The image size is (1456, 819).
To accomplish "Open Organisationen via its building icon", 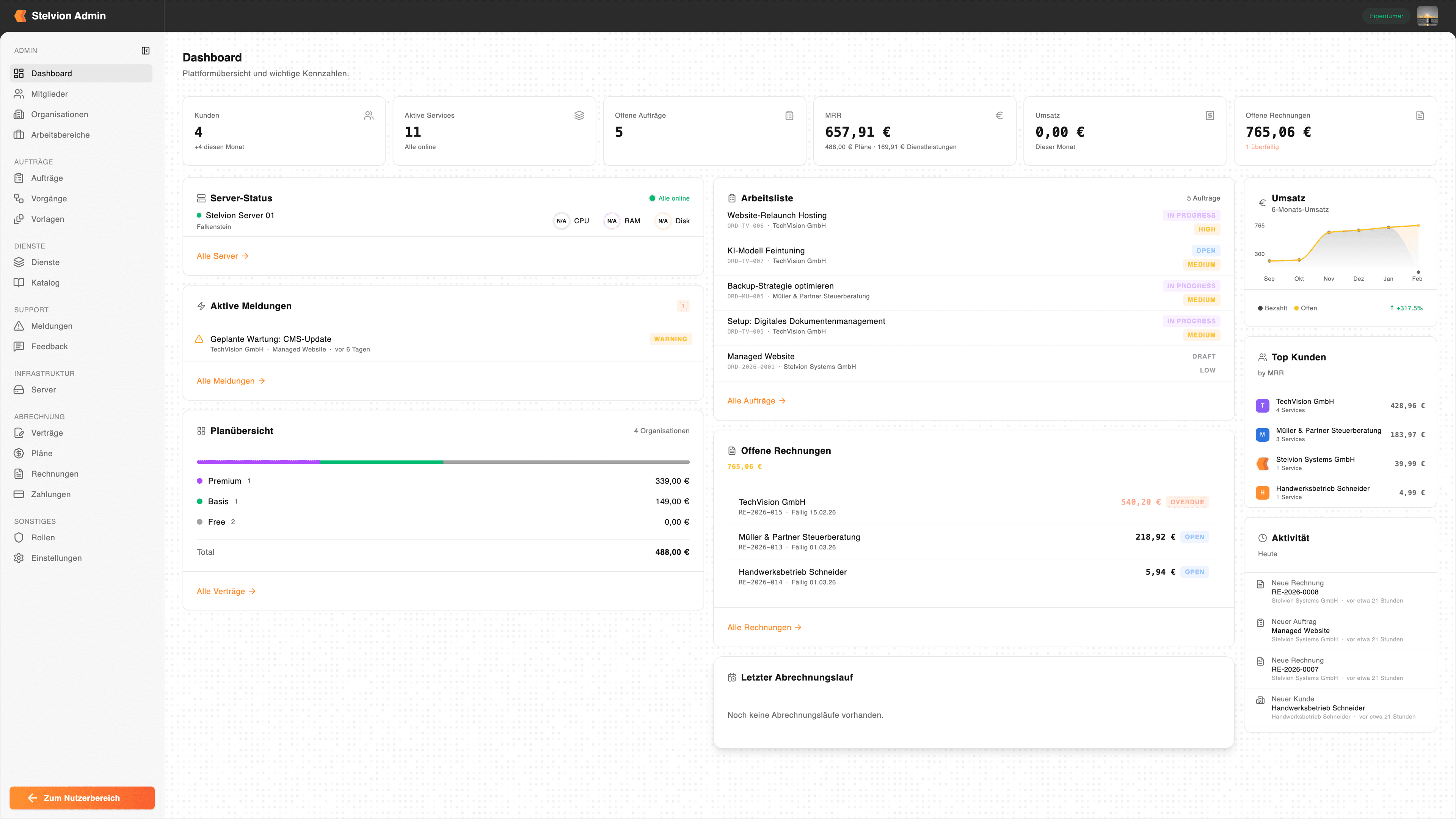I will (x=19, y=114).
